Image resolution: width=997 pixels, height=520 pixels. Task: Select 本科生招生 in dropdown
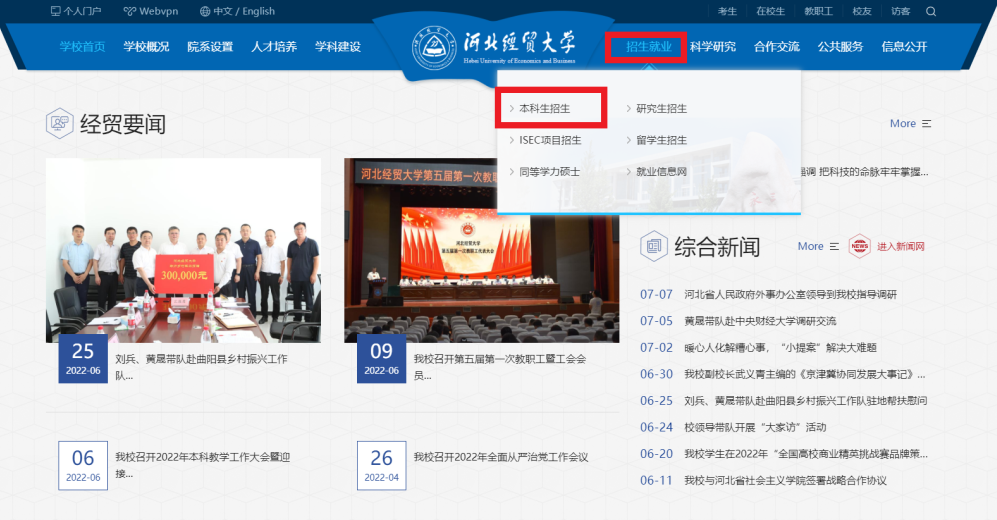pyautogui.click(x=544, y=109)
